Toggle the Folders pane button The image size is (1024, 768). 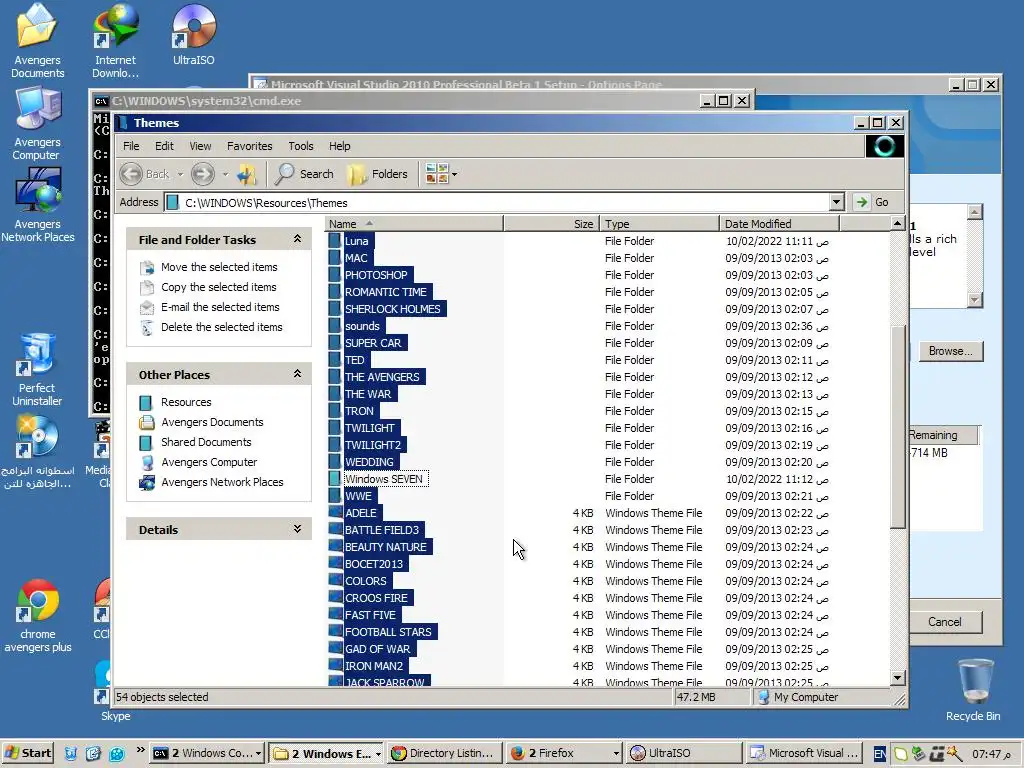[377, 174]
